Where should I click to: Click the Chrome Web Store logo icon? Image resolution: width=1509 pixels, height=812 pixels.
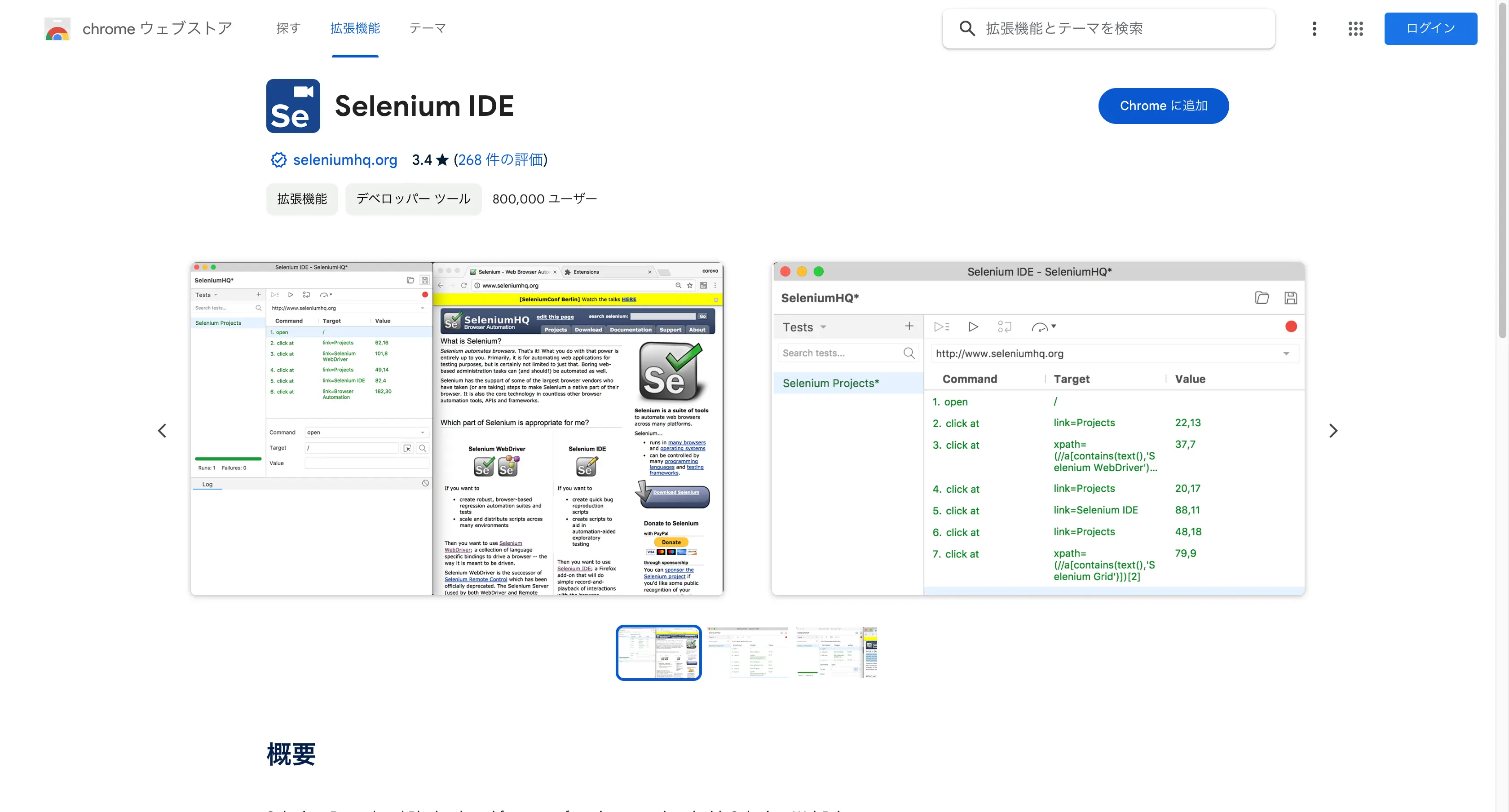pos(57,29)
